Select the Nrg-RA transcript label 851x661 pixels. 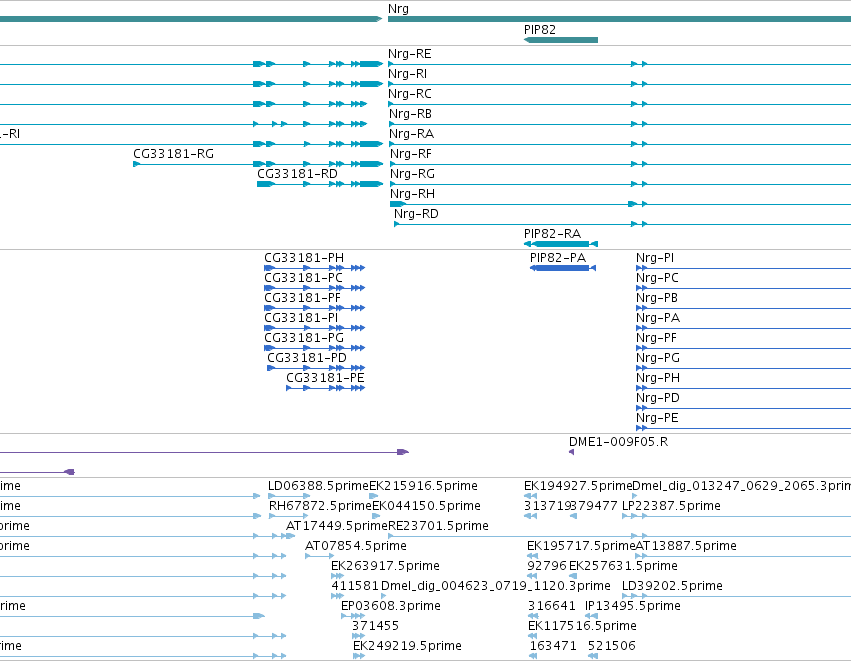pyautogui.click(x=411, y=134)
